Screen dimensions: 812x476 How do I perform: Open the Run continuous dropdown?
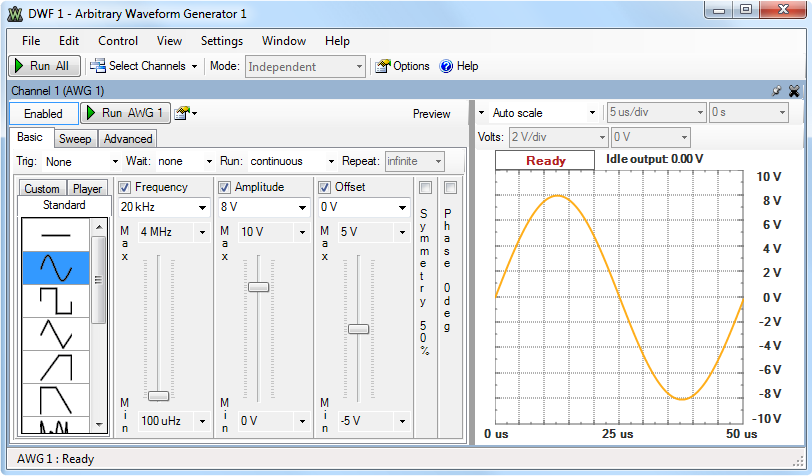[292, 162]
